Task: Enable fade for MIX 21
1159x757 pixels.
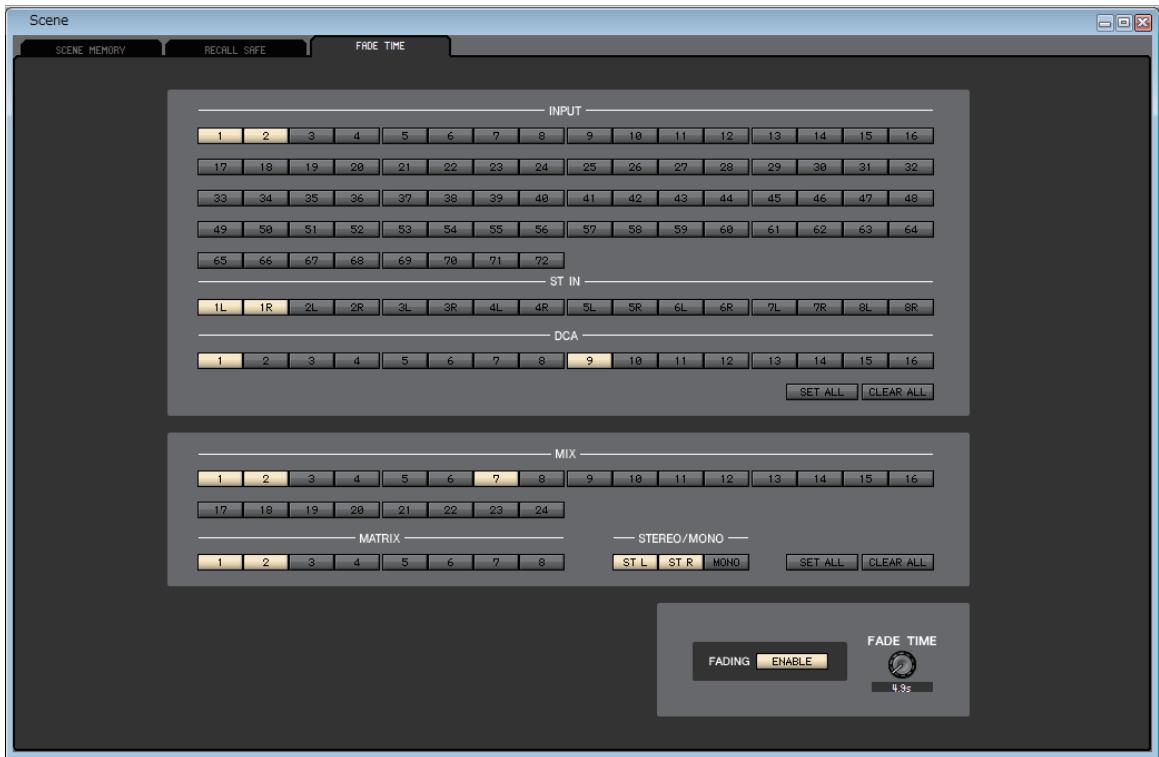Action: pyautogui.click(x=404, y=510)
